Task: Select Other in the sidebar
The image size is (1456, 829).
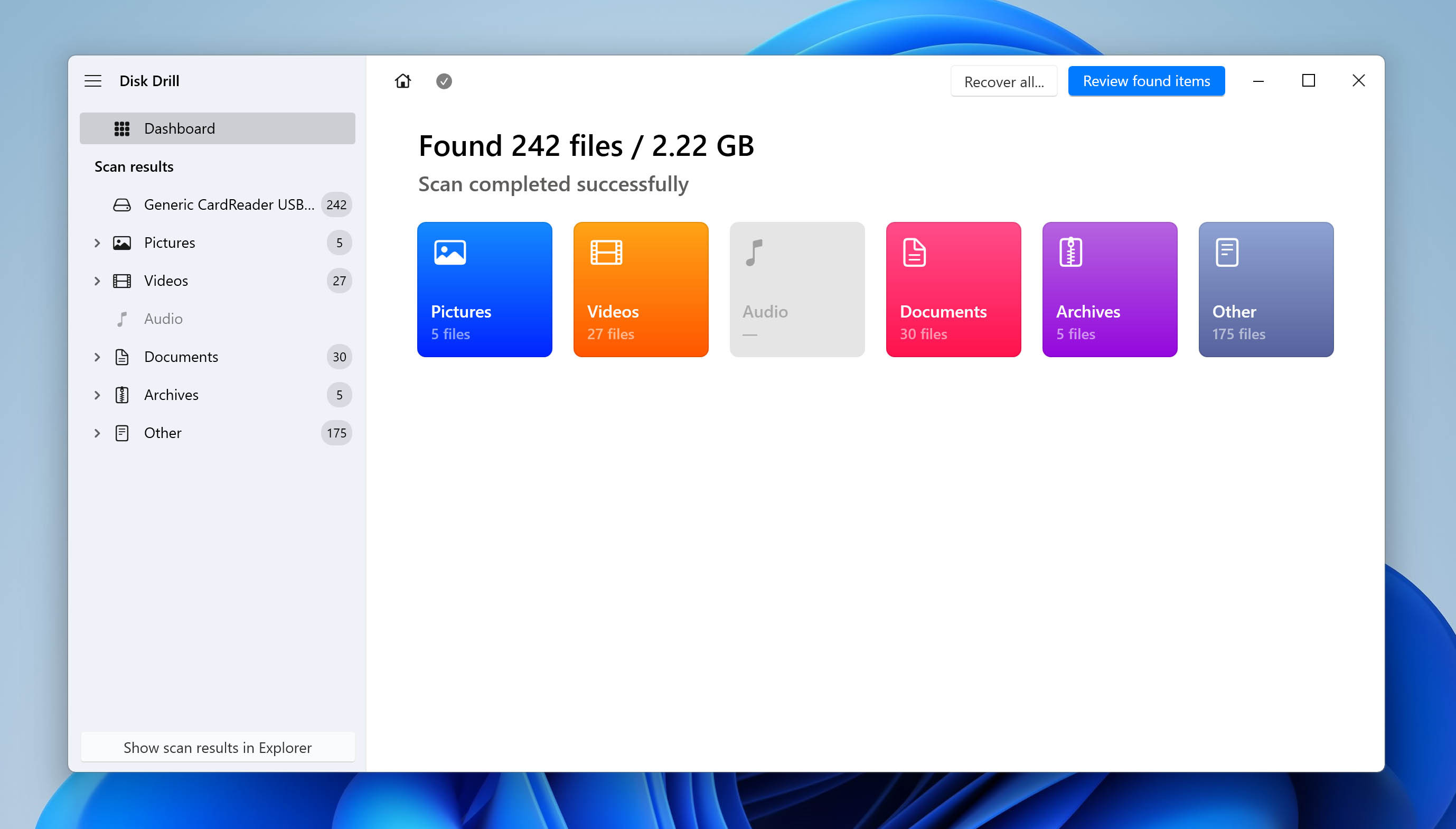Action: [218, 433]
